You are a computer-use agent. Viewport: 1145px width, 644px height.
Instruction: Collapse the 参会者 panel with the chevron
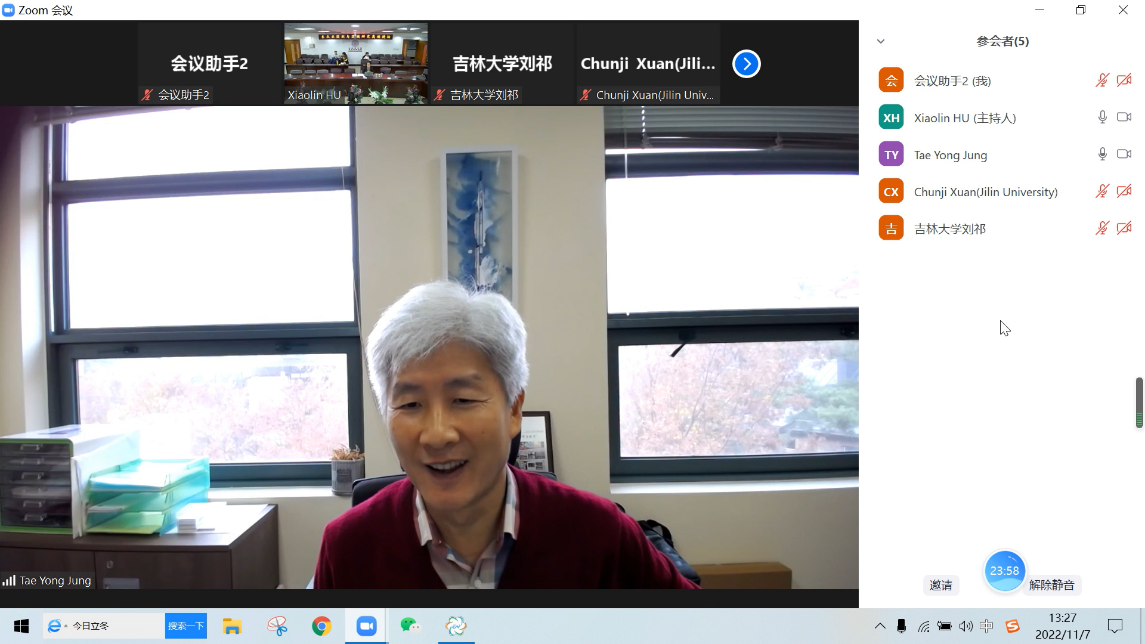click(x=881, y=42)
